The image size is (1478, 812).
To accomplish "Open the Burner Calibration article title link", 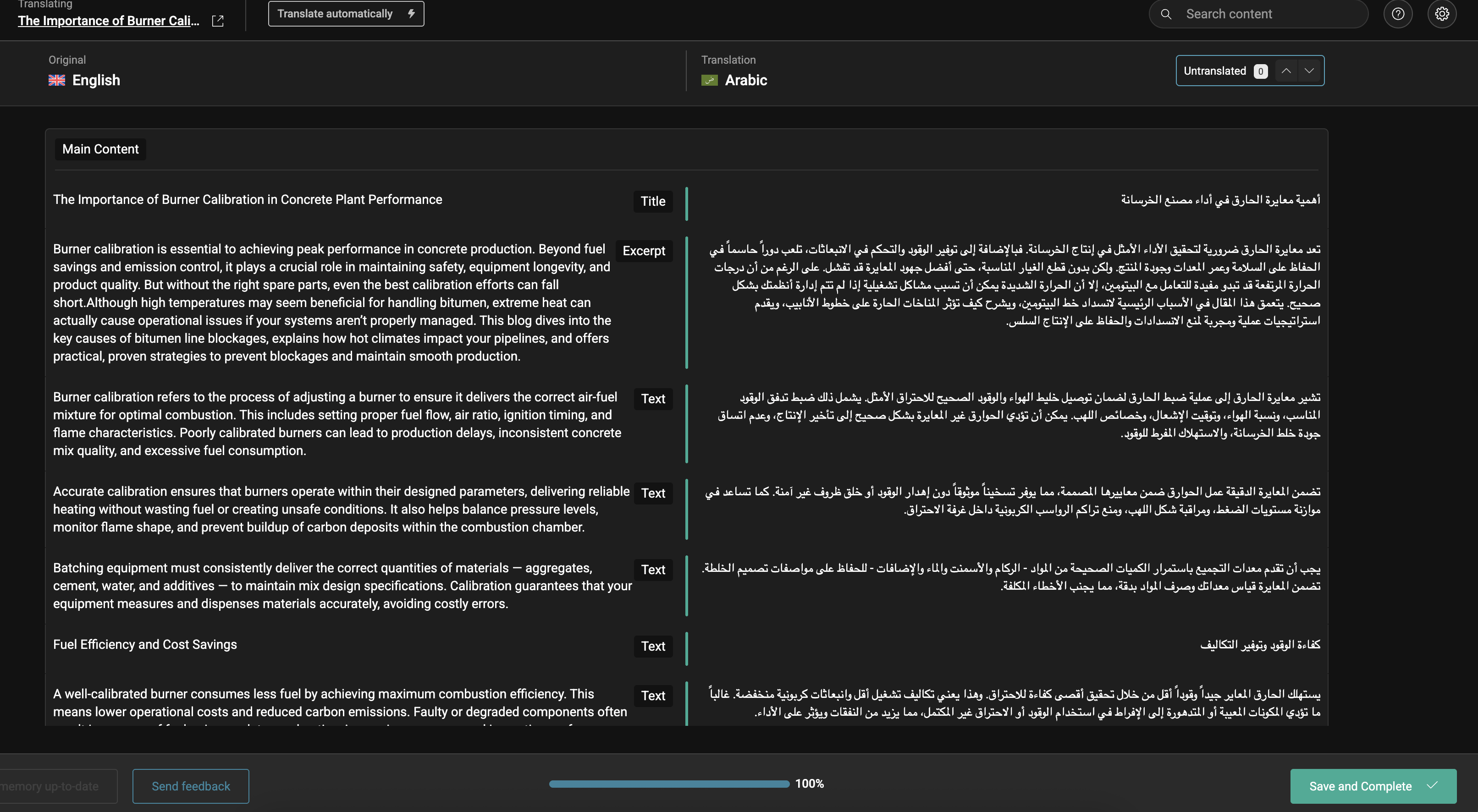I will click(109, 21).
